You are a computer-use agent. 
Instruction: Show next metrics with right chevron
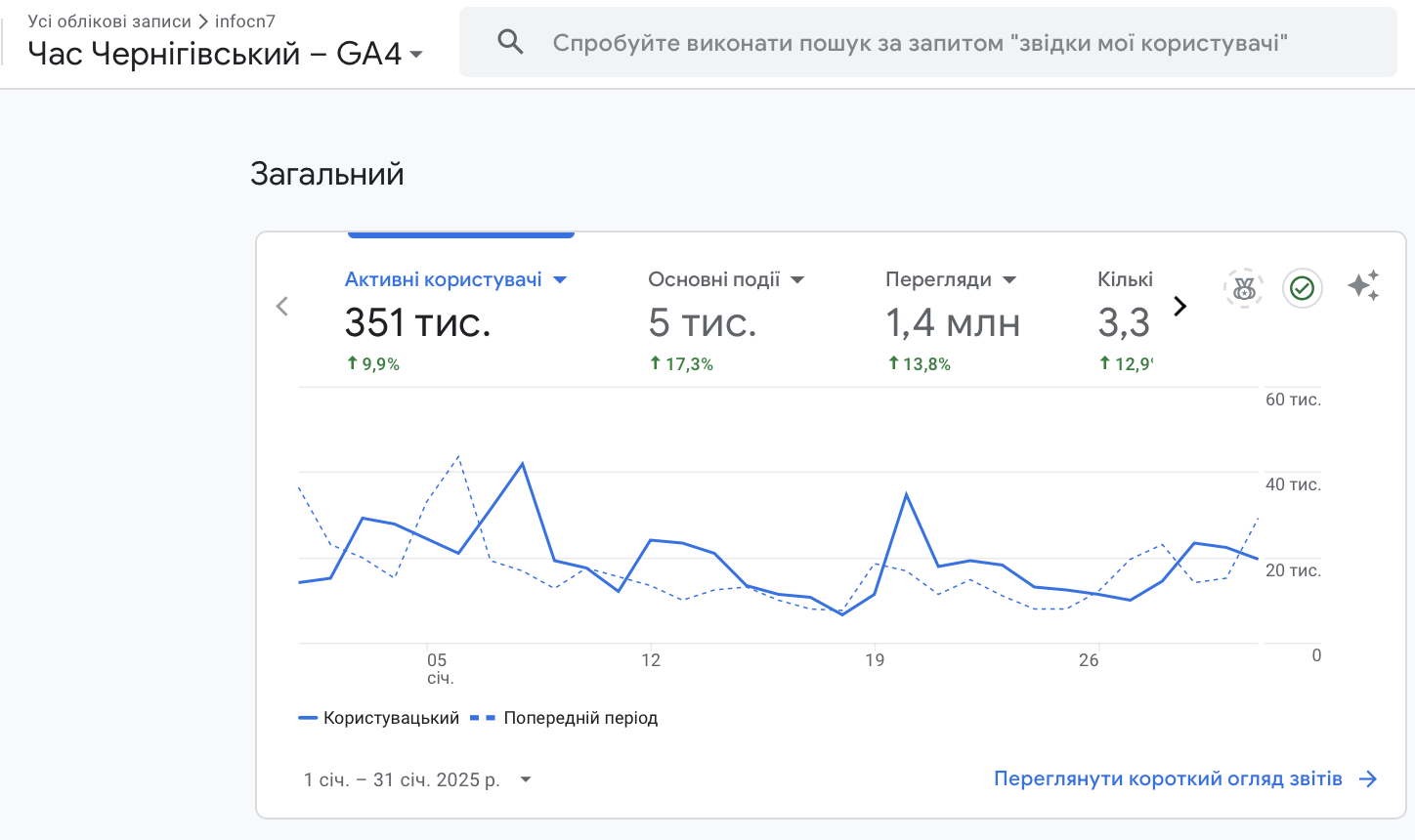1180,307
